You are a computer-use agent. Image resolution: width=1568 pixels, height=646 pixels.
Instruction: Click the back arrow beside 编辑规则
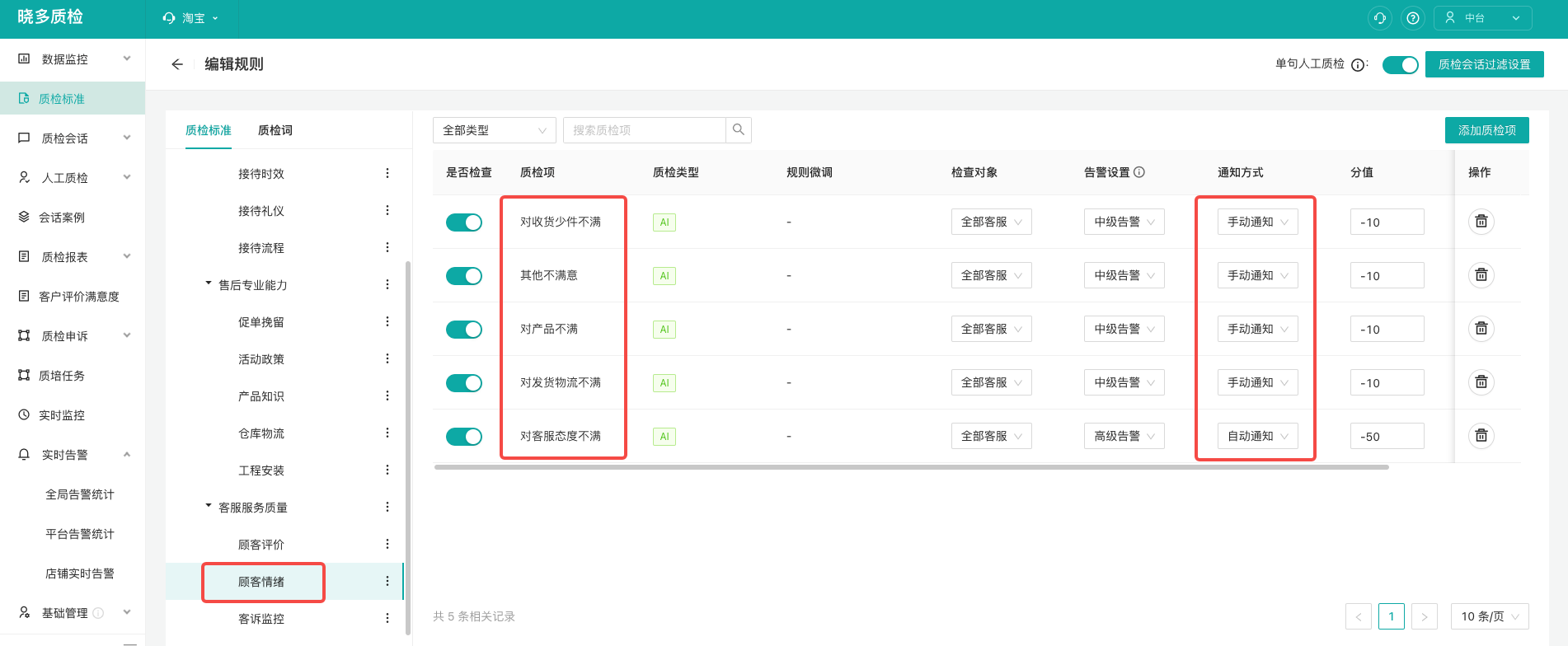pyautogui.click(x=176, y=64)
